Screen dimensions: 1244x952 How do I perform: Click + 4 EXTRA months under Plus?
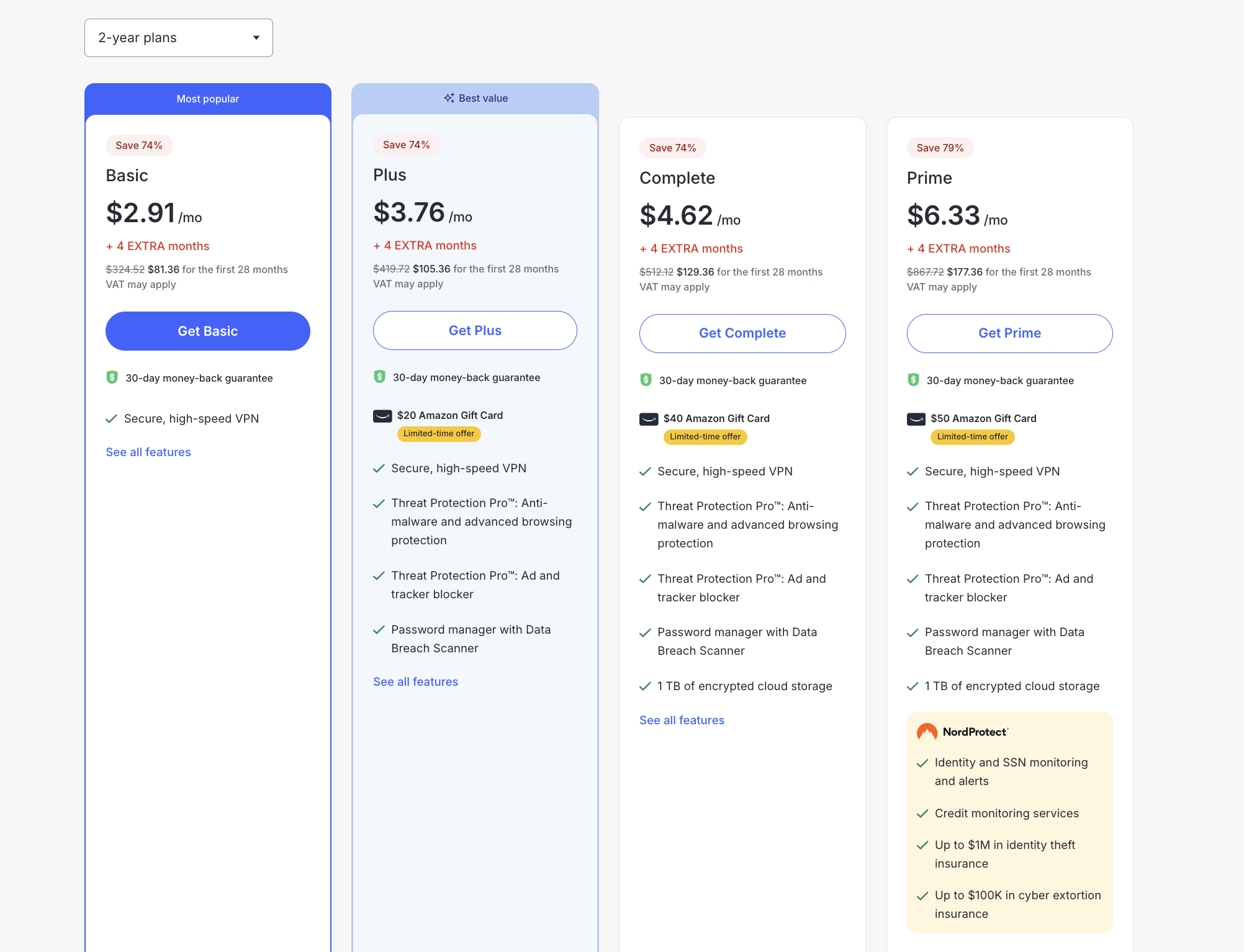coord(425,246)
